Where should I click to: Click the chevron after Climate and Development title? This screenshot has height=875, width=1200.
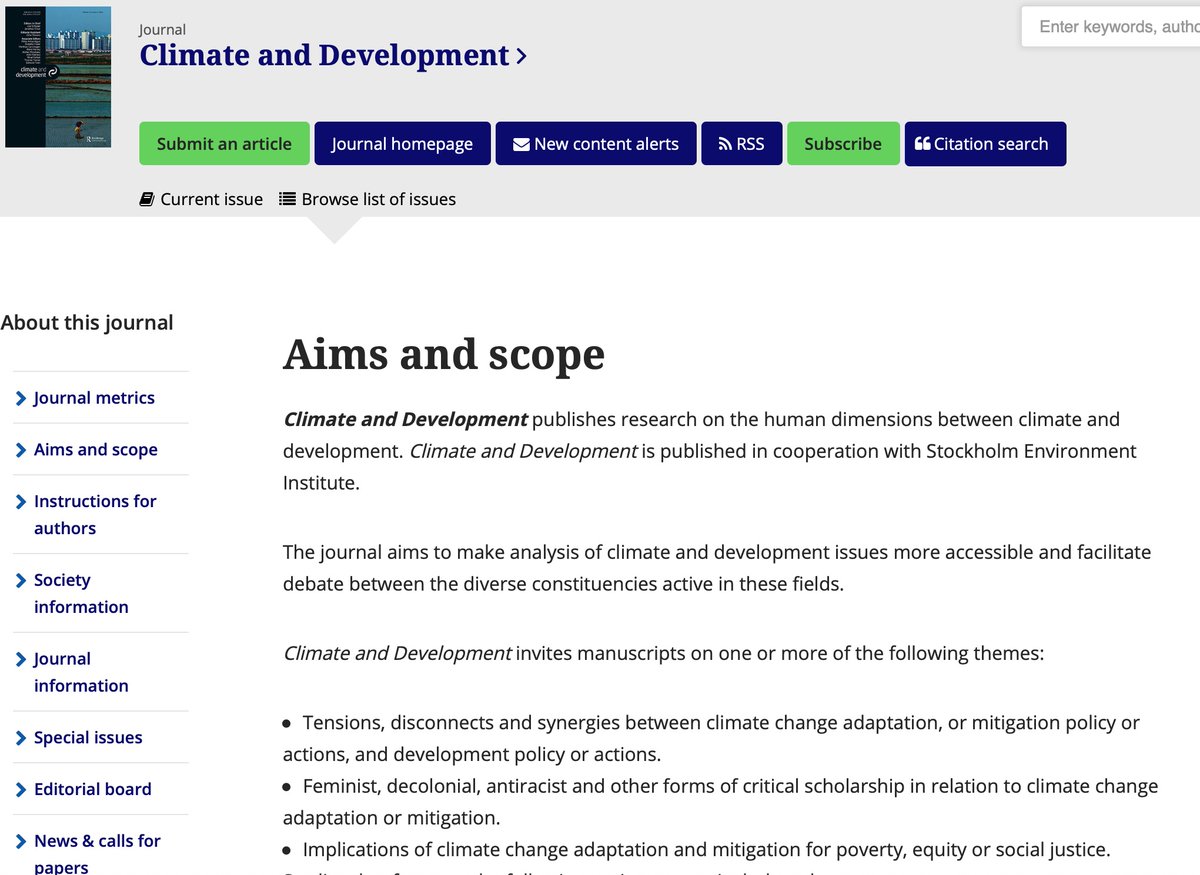(x=521, y=57)
